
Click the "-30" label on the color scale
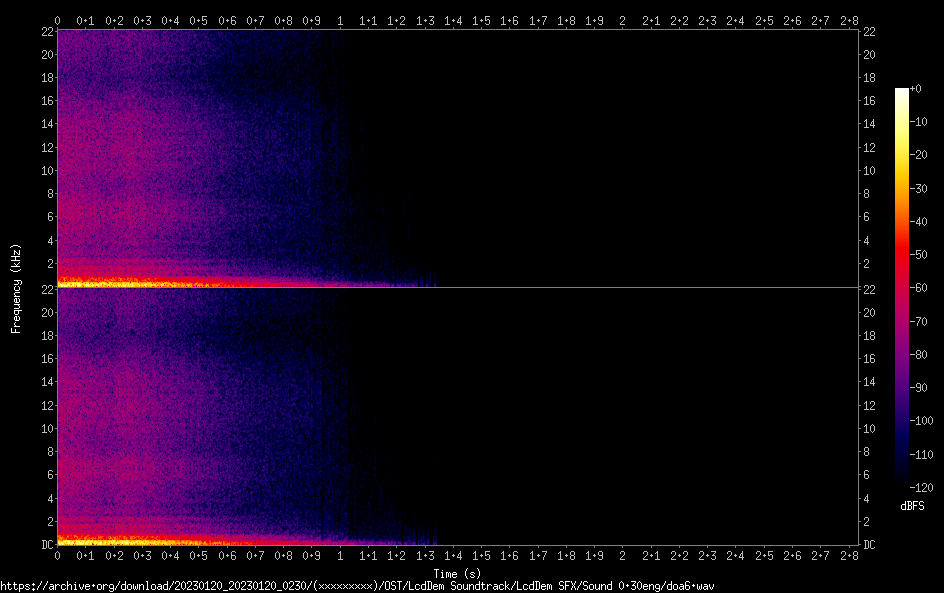[919, 189]
